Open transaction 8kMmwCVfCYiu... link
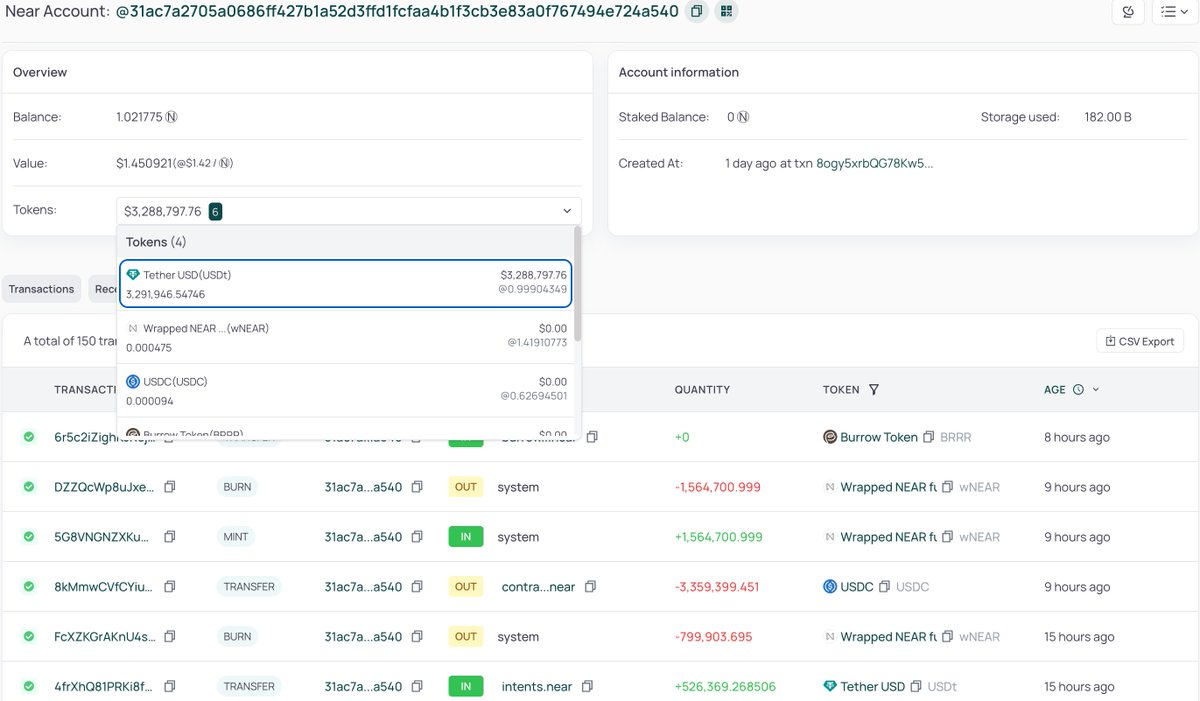Image resolution: width=1200 pixels, height=701 pixels. click(104, 587)
